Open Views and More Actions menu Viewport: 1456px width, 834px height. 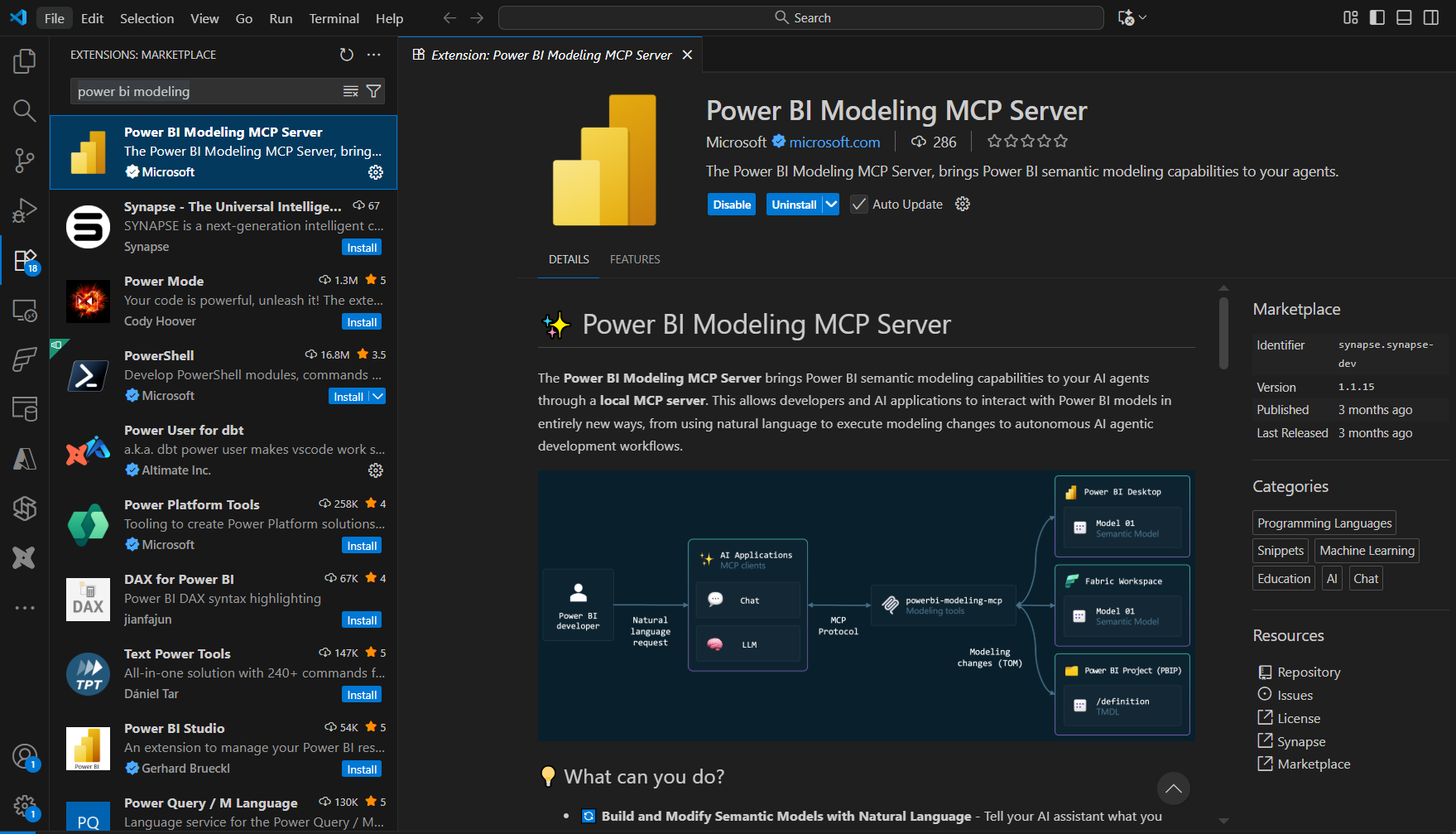click(x=374, y=55)
